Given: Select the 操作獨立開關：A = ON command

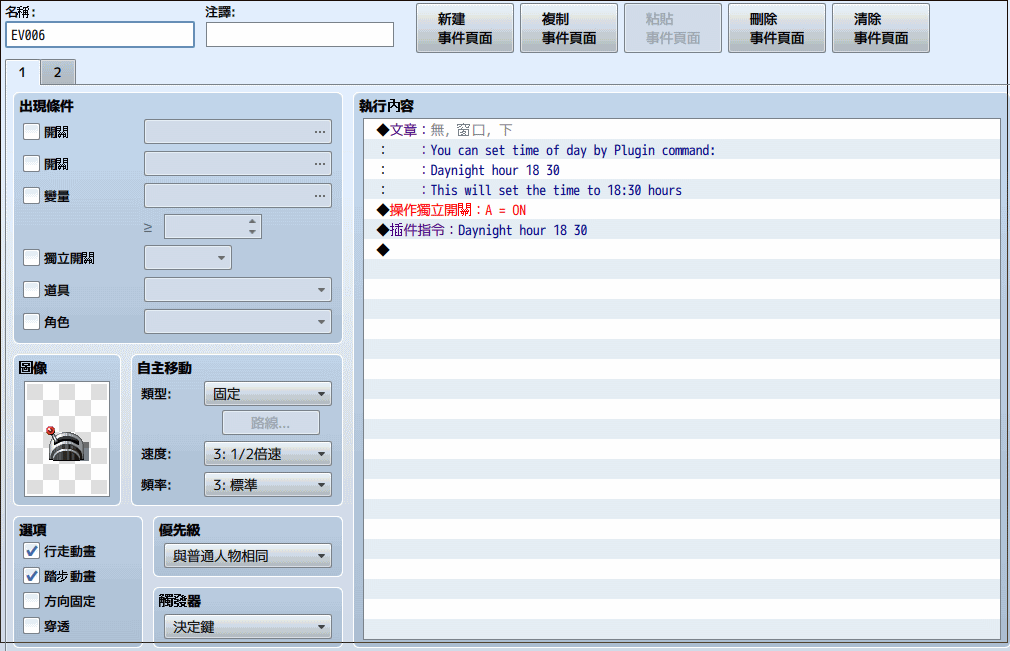Looking at the screenshot, I should (x=681, y=210).
